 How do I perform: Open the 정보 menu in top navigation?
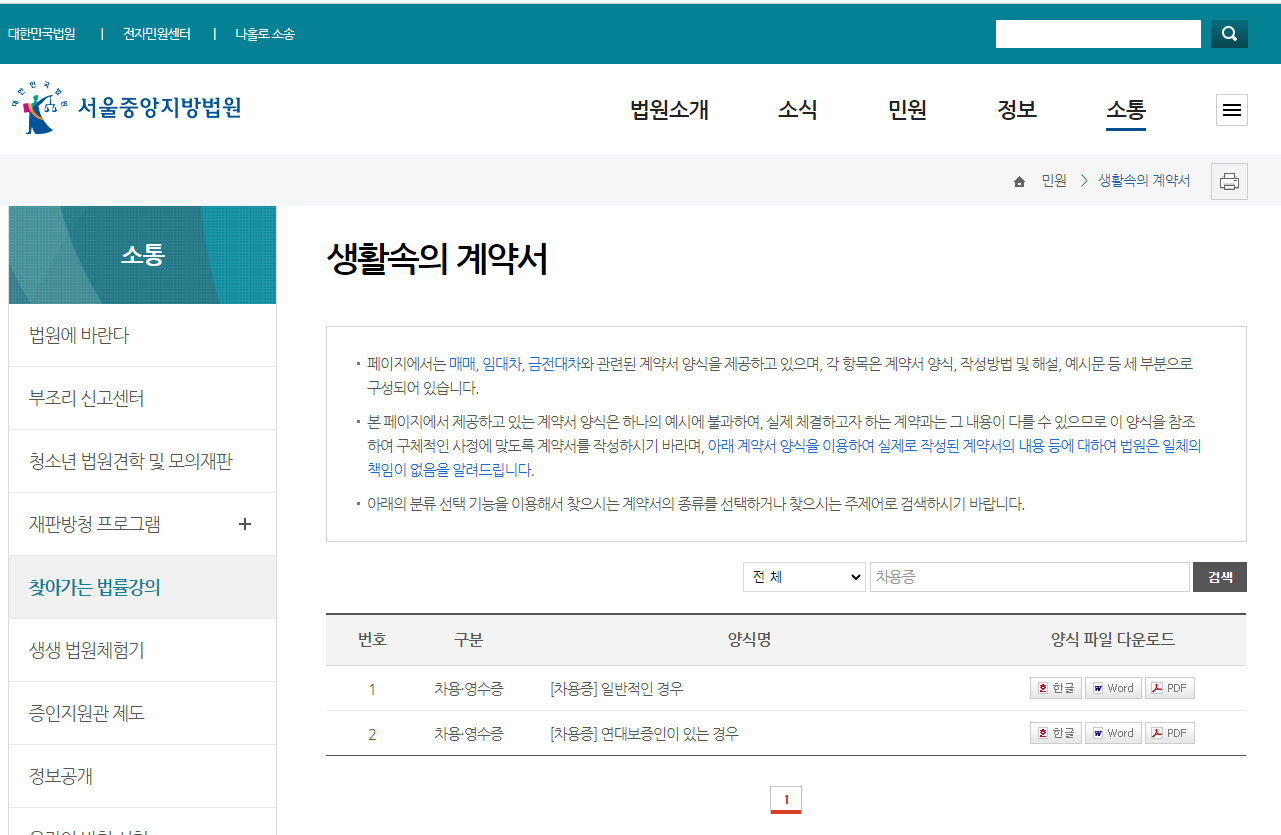(1017, 111)
